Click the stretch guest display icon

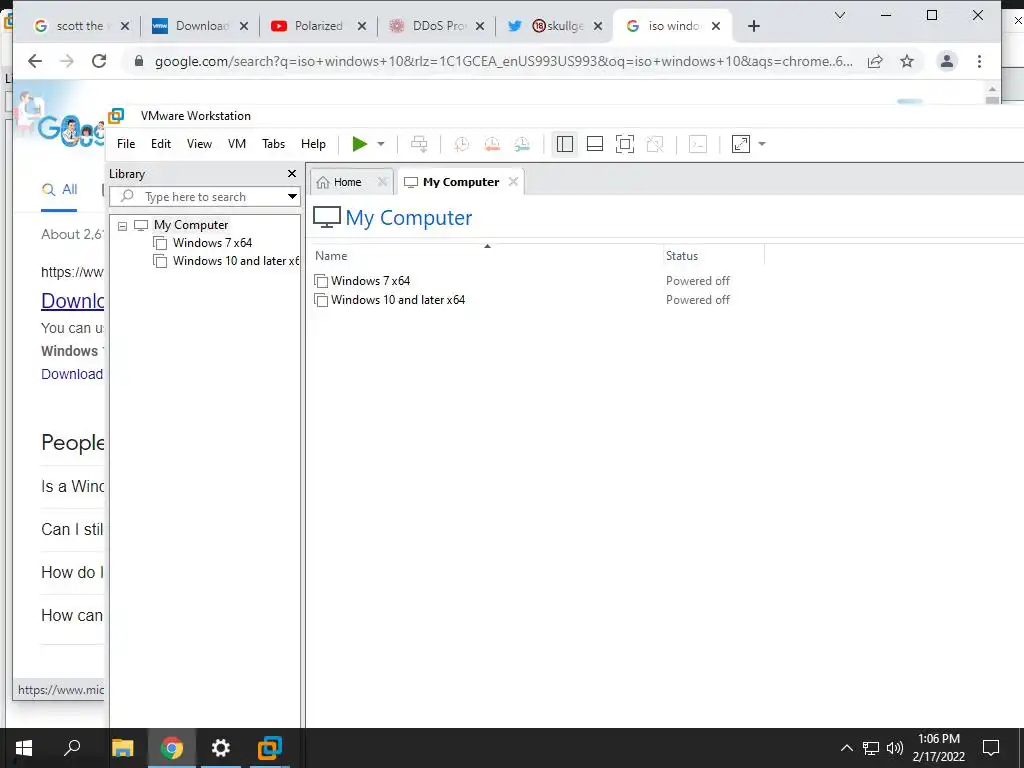(x=741, y=144)
